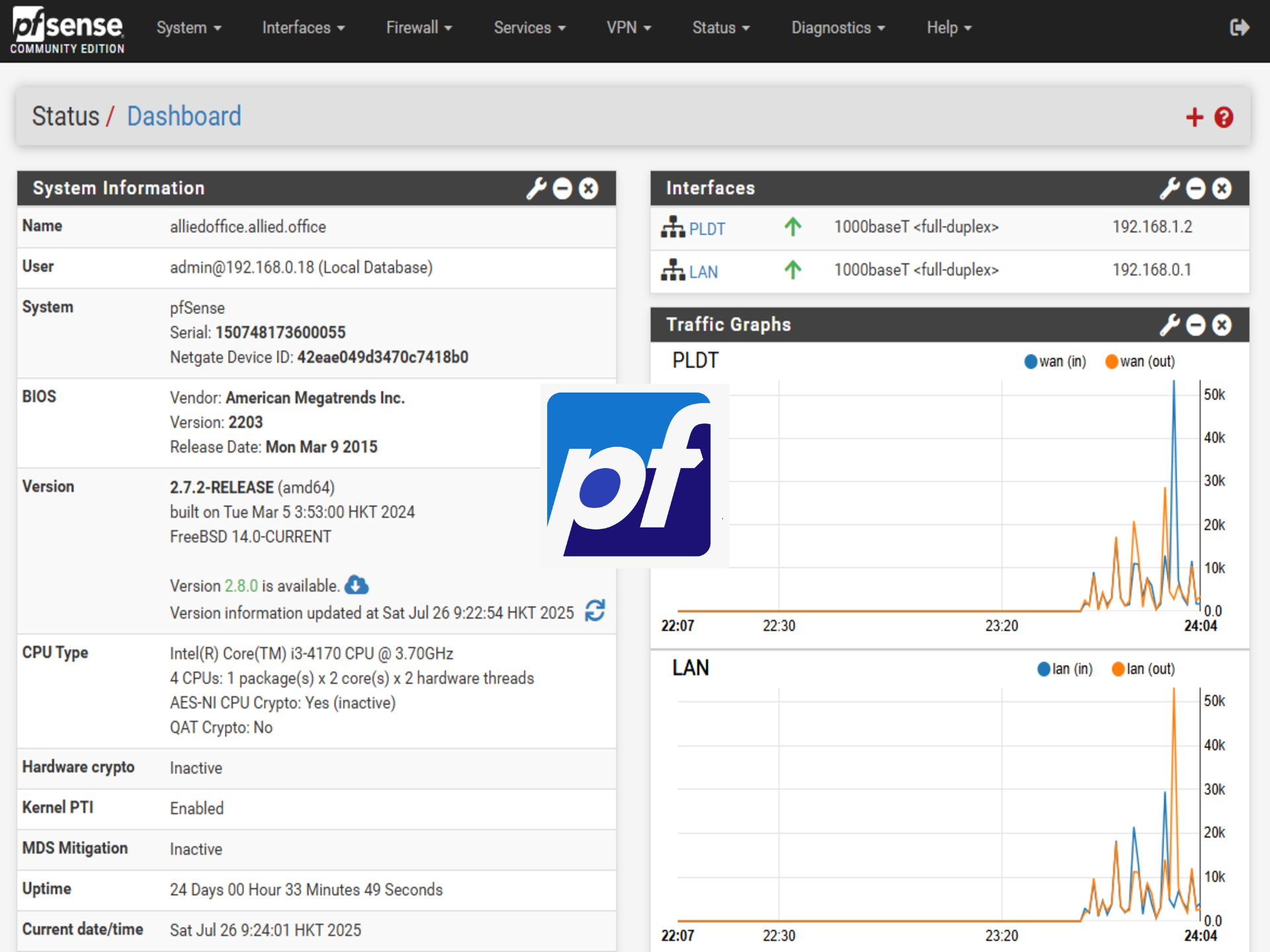The image size is (1270, 952).
Task: Click the LAN network interface icon
Action: (x=673, y=270)
